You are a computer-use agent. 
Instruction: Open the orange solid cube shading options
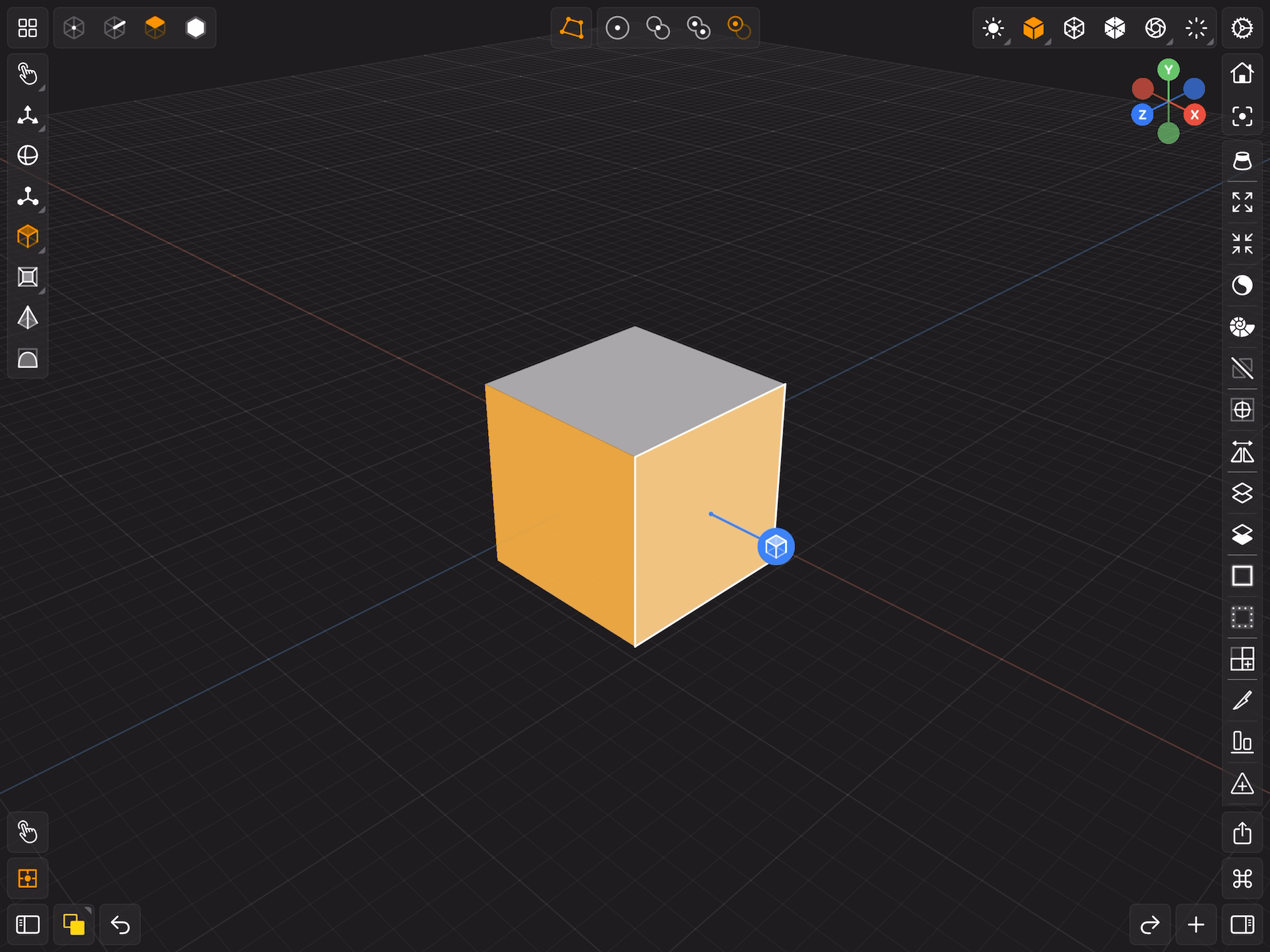coord(1033,28)
